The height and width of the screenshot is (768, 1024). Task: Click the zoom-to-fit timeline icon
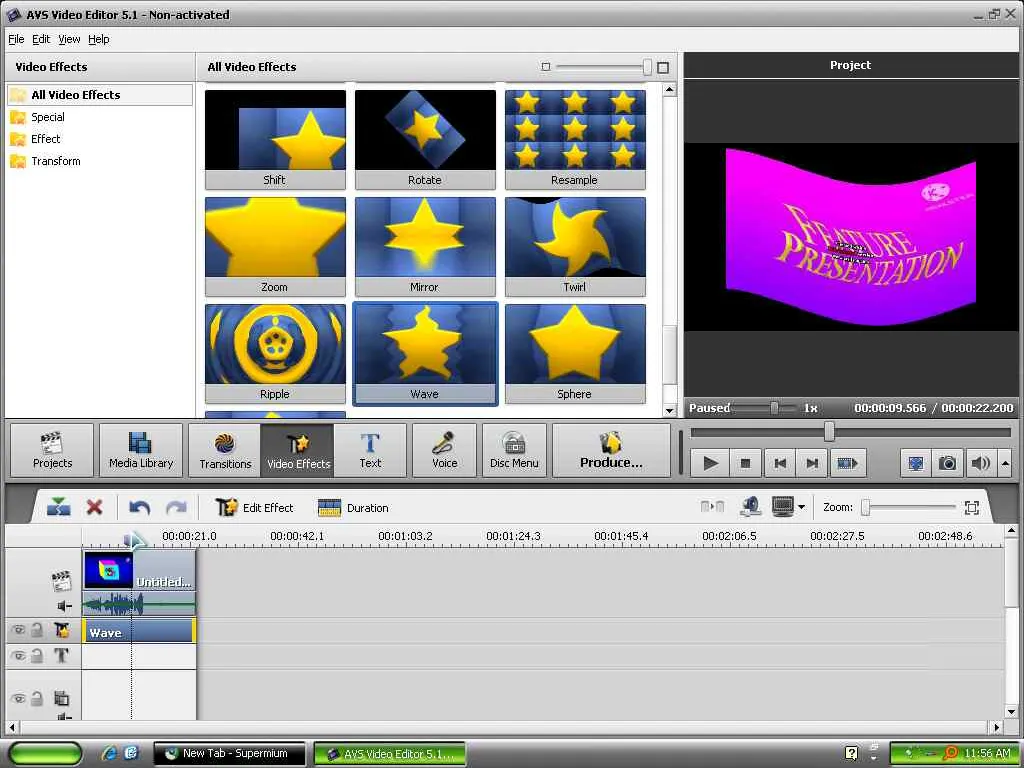point(972,507)
